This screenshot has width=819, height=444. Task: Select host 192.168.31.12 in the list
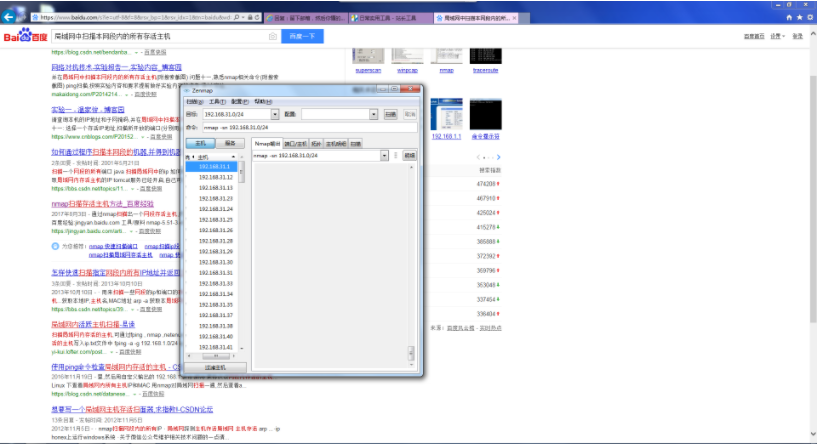click(212, 178)
